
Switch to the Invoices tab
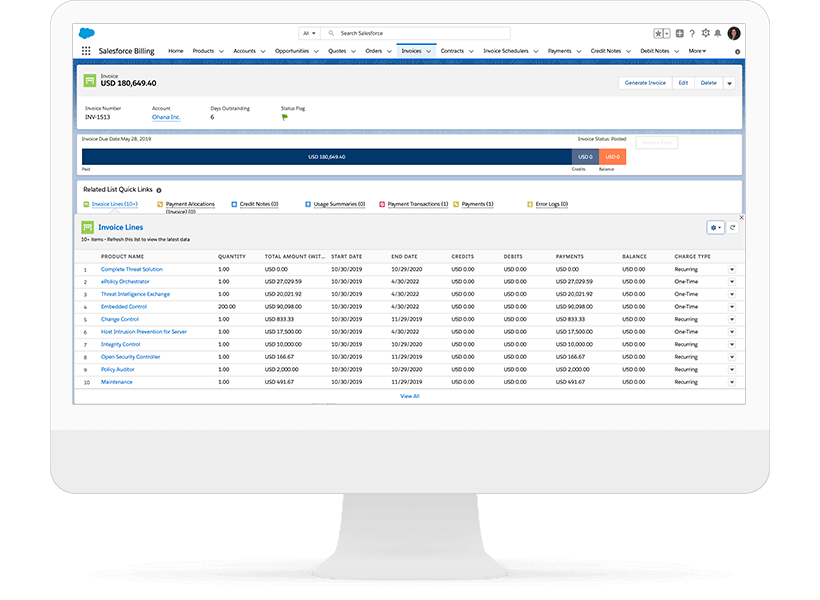point(410,51)
